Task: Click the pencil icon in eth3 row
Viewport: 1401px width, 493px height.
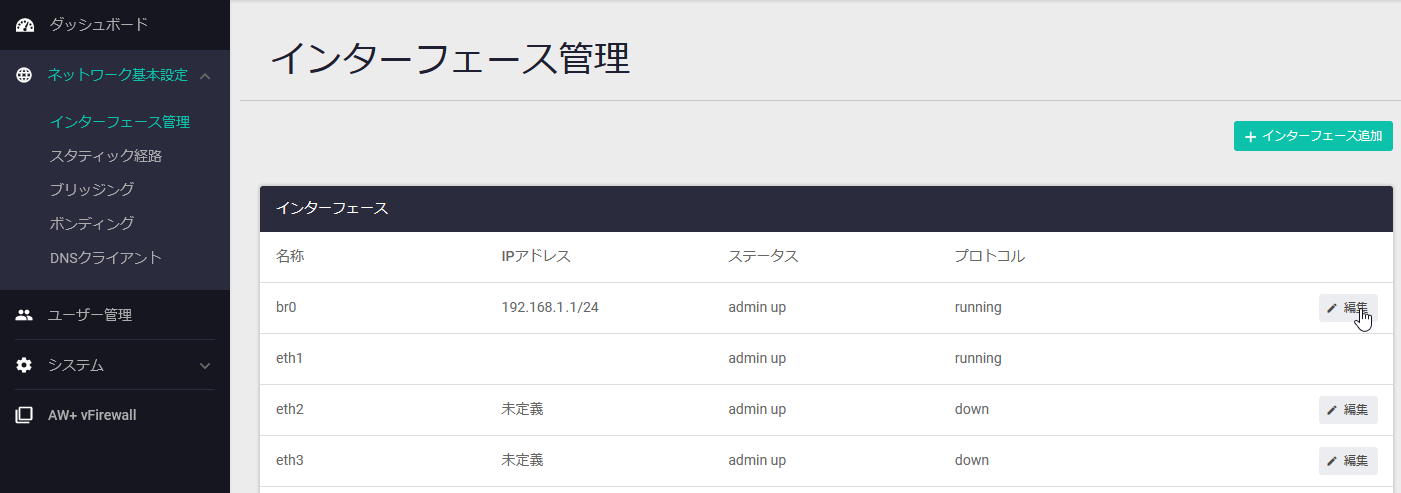Action: 1331,461
